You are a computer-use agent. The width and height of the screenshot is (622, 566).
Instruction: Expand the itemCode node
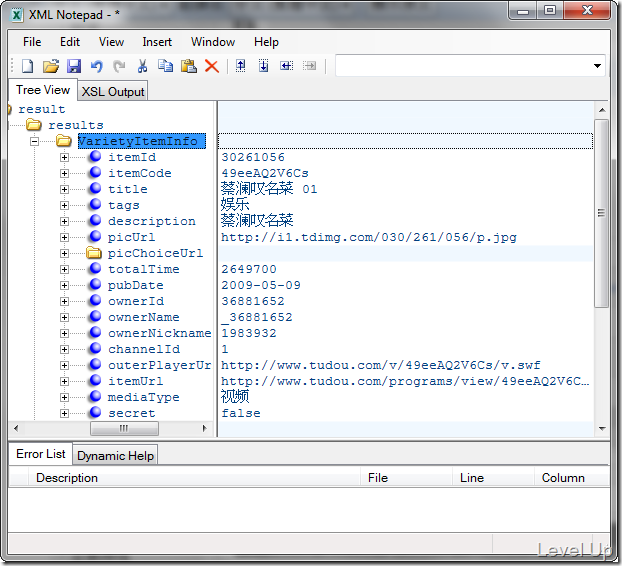coord(64,173)
